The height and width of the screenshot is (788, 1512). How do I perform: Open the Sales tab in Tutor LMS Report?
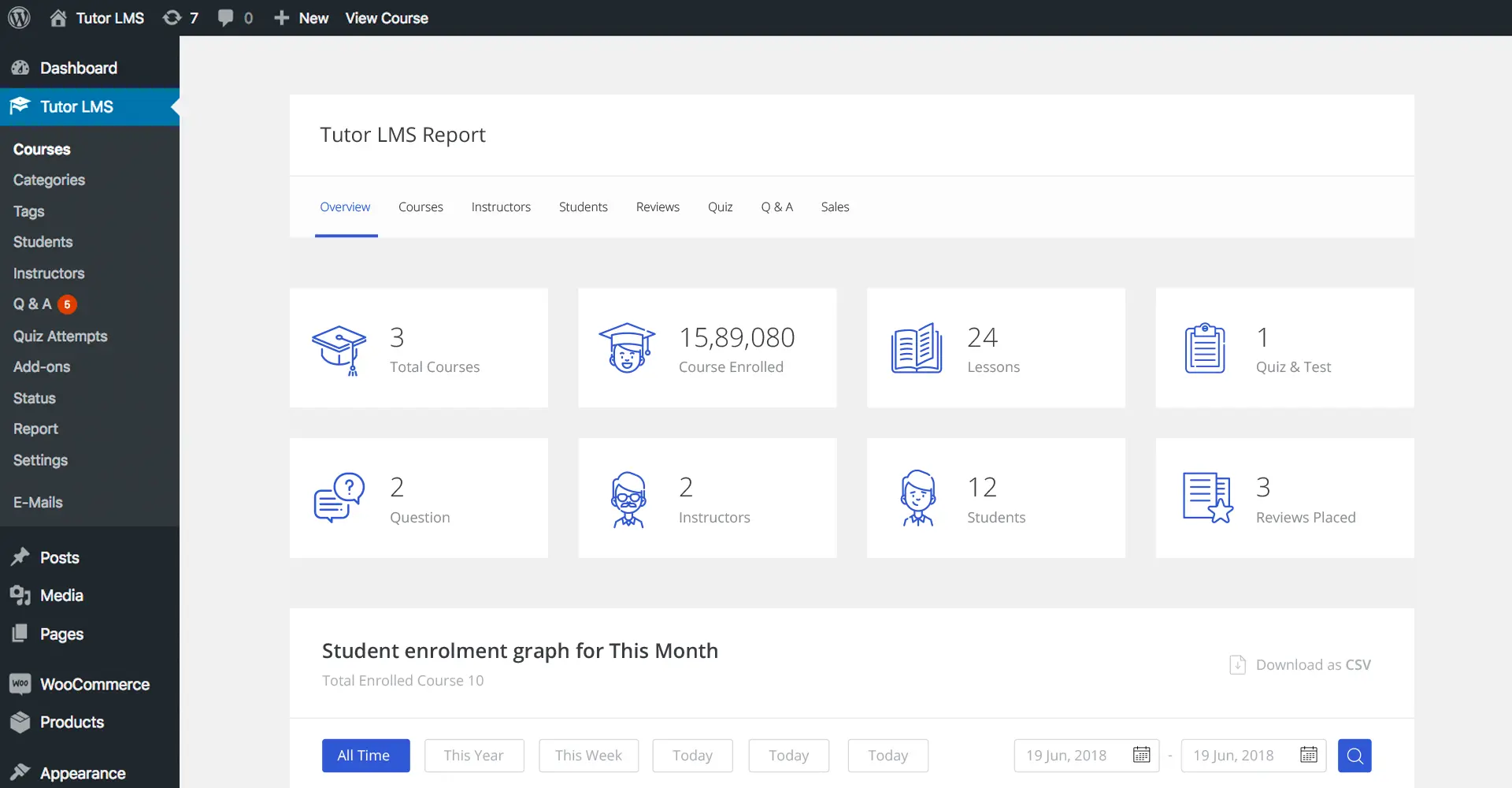(835, 206)
